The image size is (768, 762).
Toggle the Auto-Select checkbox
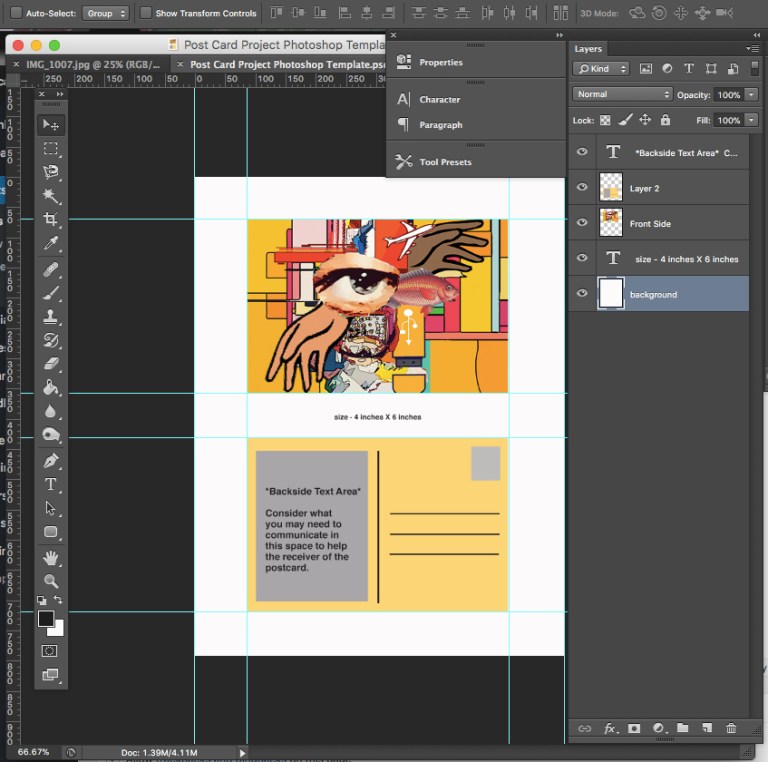[x=16, y=13]
